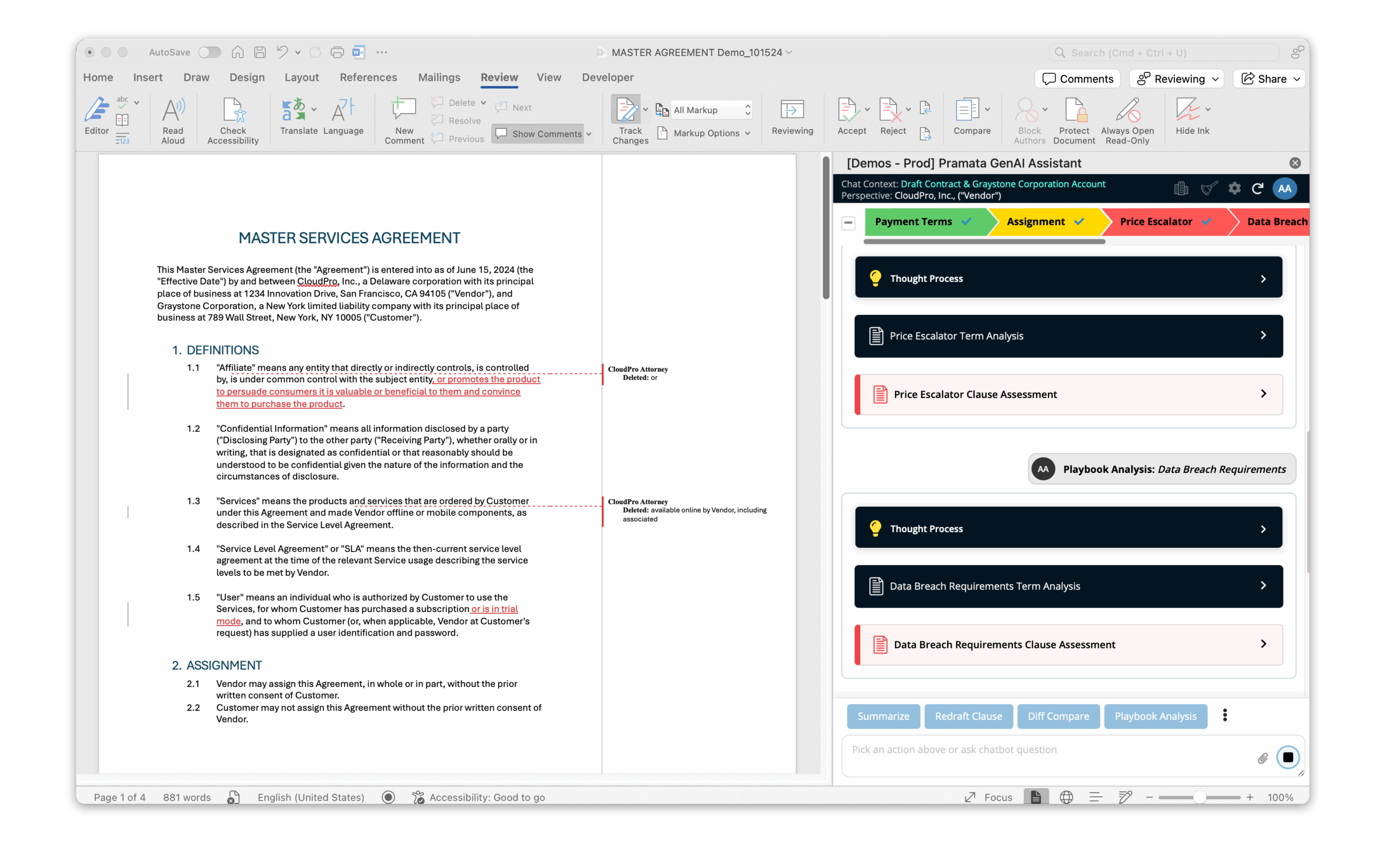Screen dimensions: 1380x868
Task: Open the Reviewing pane
Action: [x=792, y=116]
